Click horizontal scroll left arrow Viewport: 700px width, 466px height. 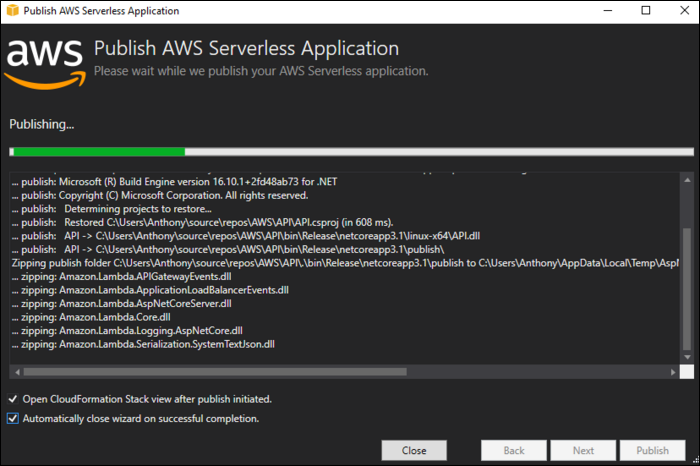pos(17,372)
